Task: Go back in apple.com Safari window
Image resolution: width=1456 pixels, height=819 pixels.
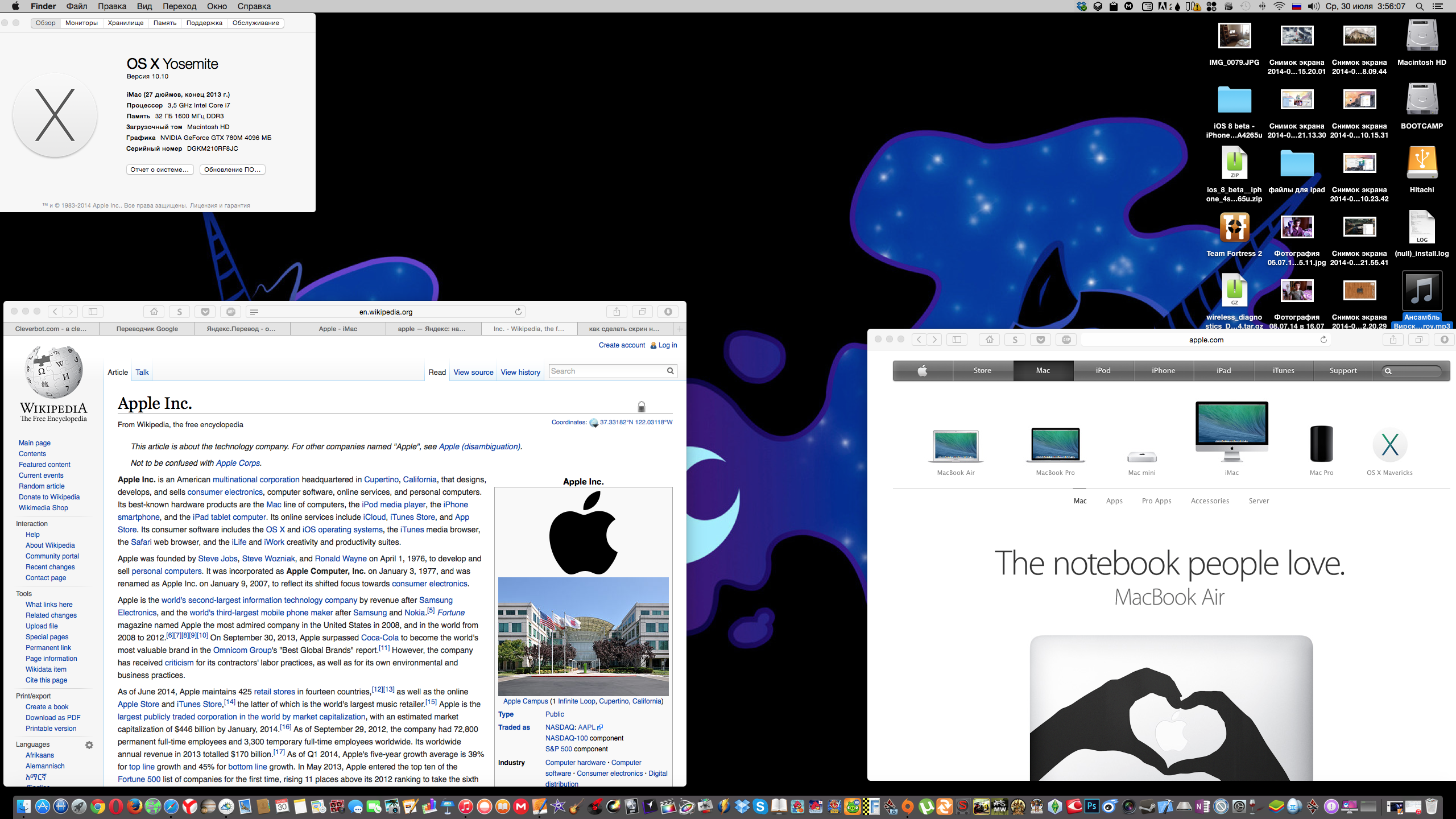Action: click(919, 340)
